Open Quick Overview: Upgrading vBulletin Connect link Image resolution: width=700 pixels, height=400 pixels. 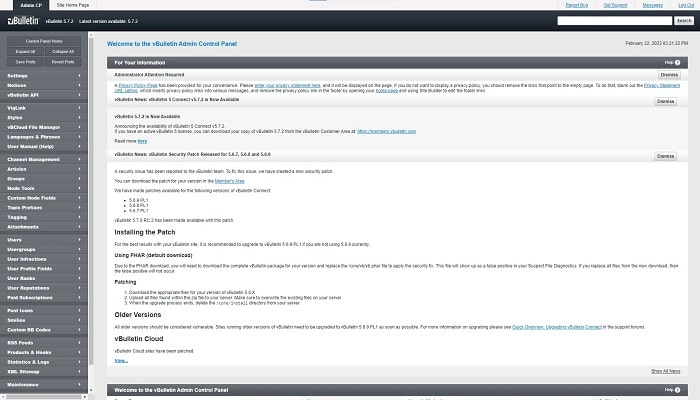[x=557, y=327]
